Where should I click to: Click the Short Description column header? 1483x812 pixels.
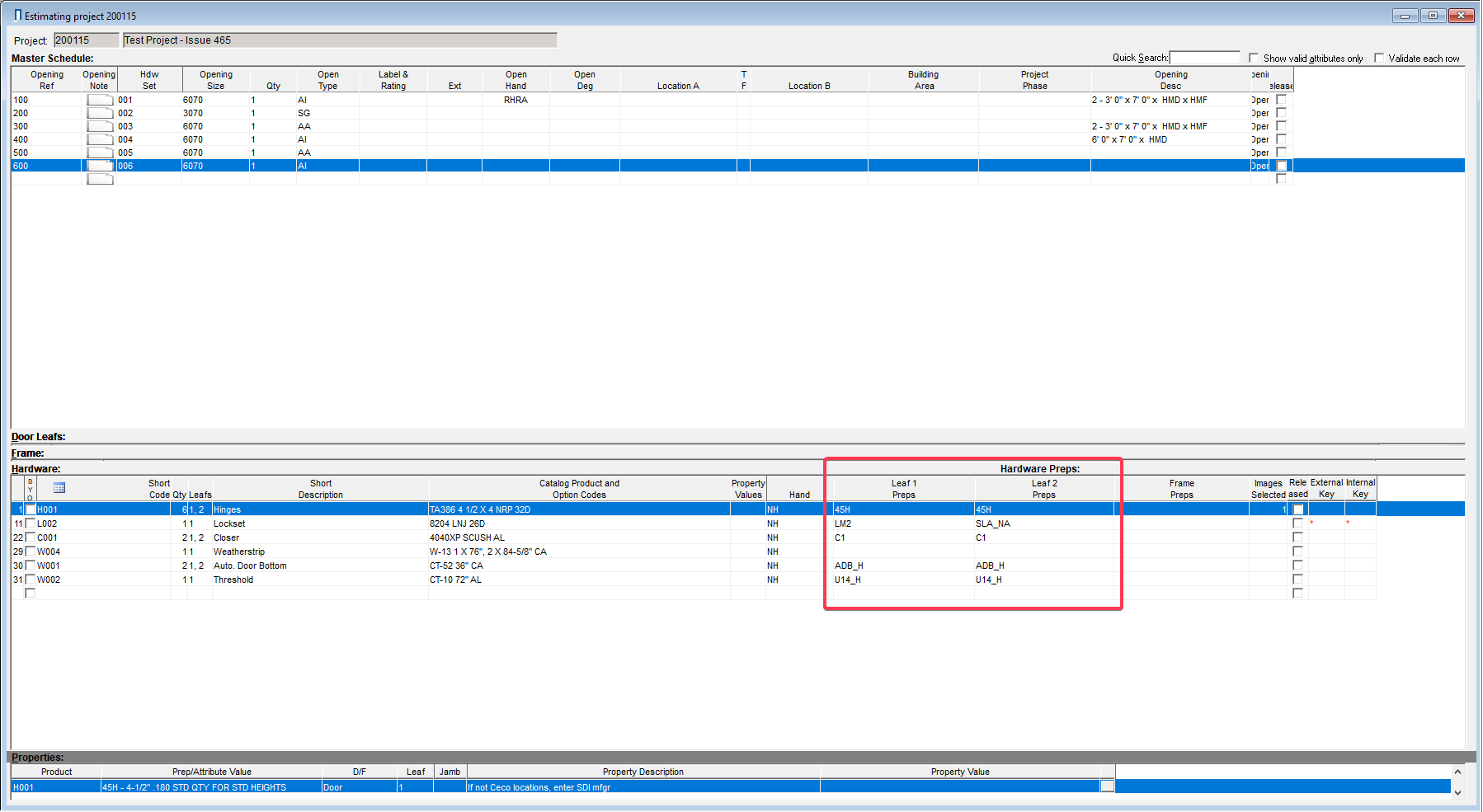coord(320,489)
